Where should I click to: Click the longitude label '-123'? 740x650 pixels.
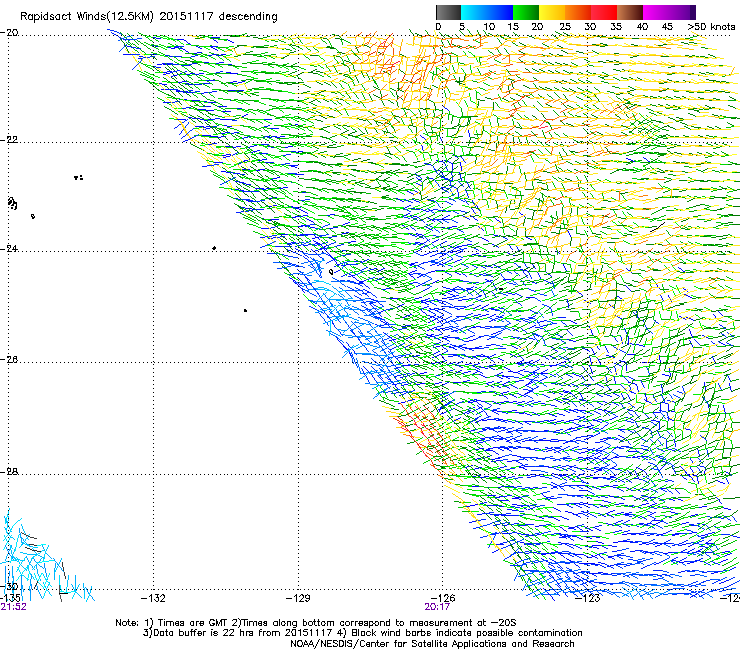pos(588,599)
